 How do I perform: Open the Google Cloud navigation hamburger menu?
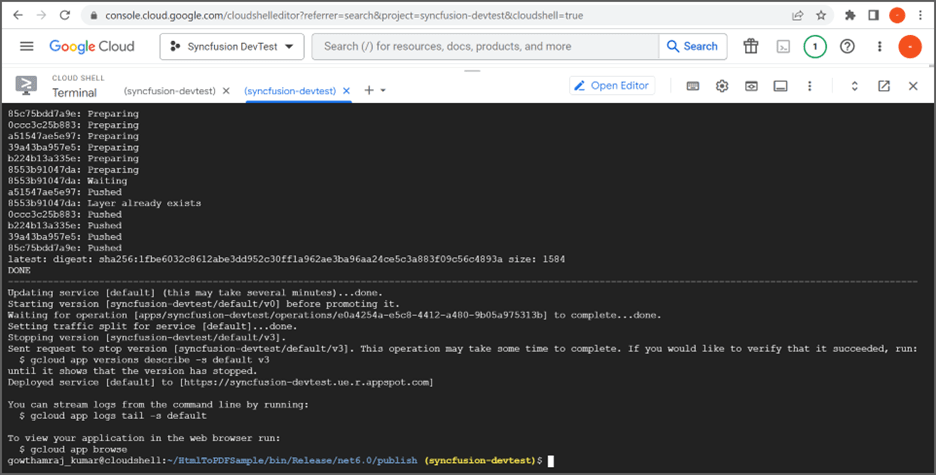(x=27, y=46)
